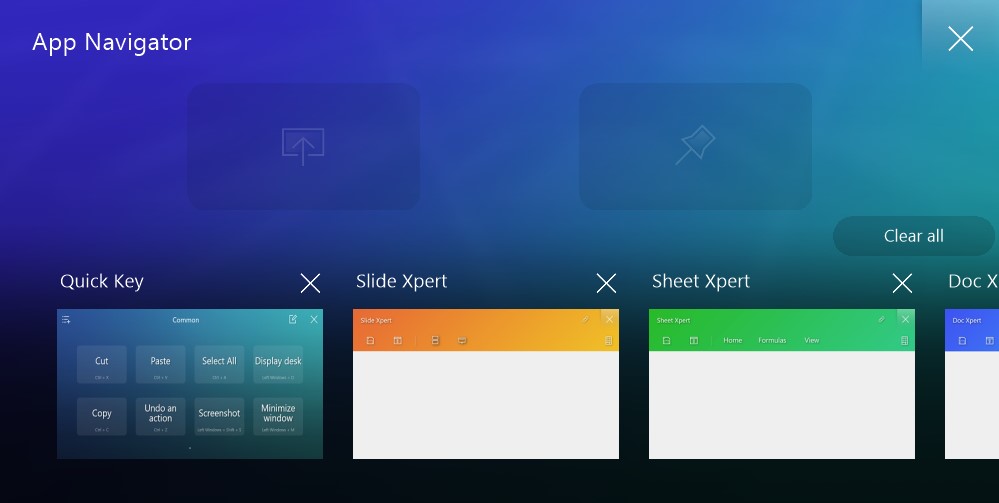
Task: Click the Screenshot shortcut key
Action: pyautogui.click(x=219, y=416)
